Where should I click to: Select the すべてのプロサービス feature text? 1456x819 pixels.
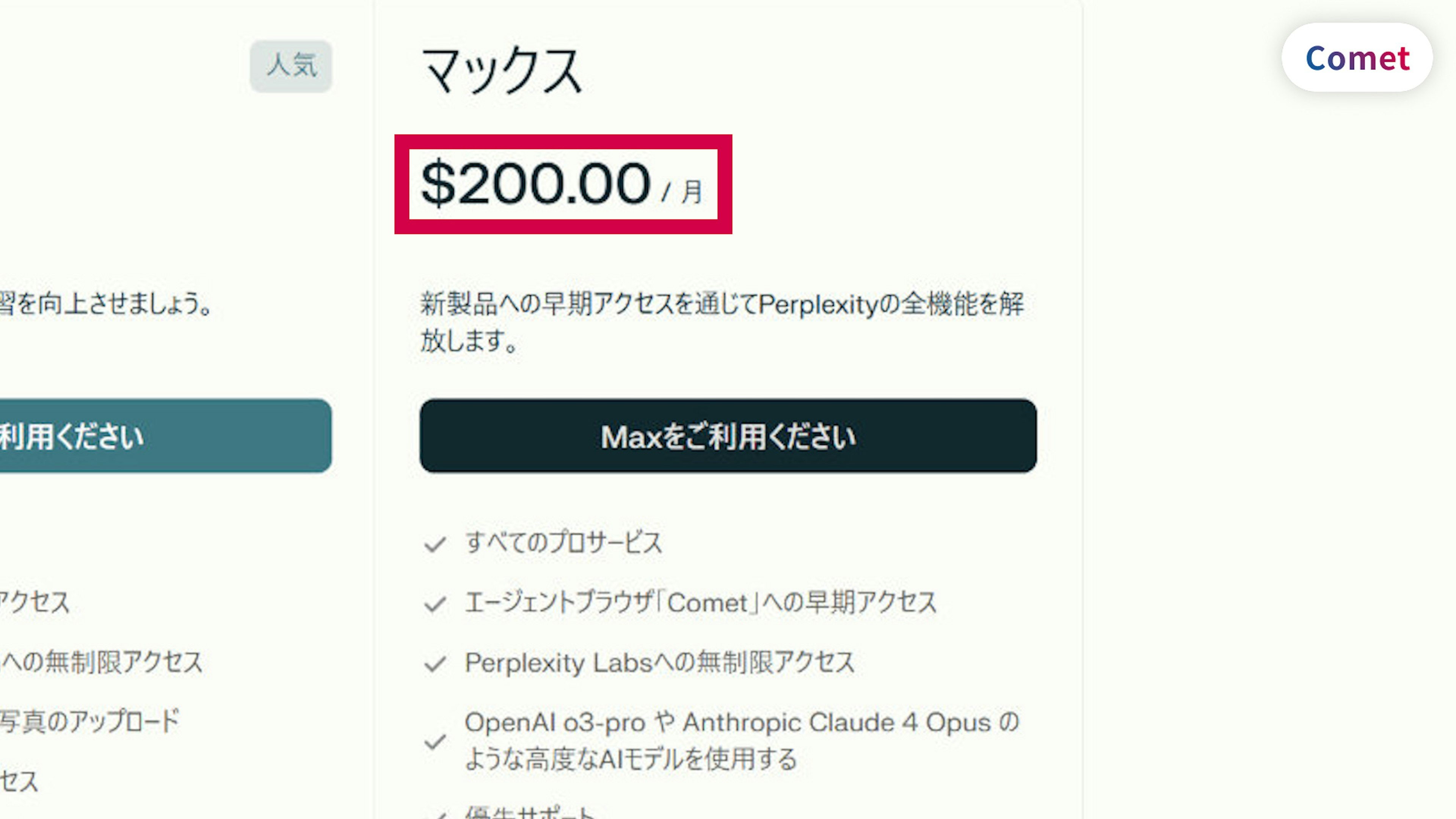(x=563, y=543)
